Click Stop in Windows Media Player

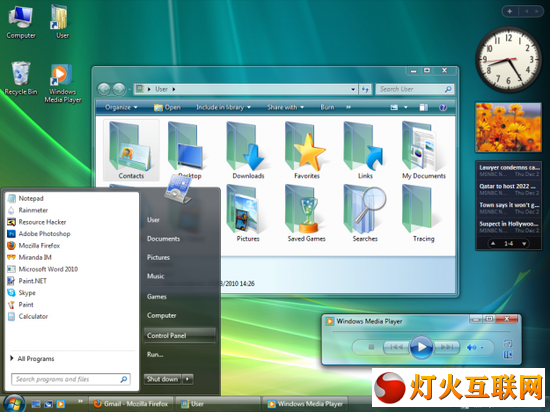[371, 347]
